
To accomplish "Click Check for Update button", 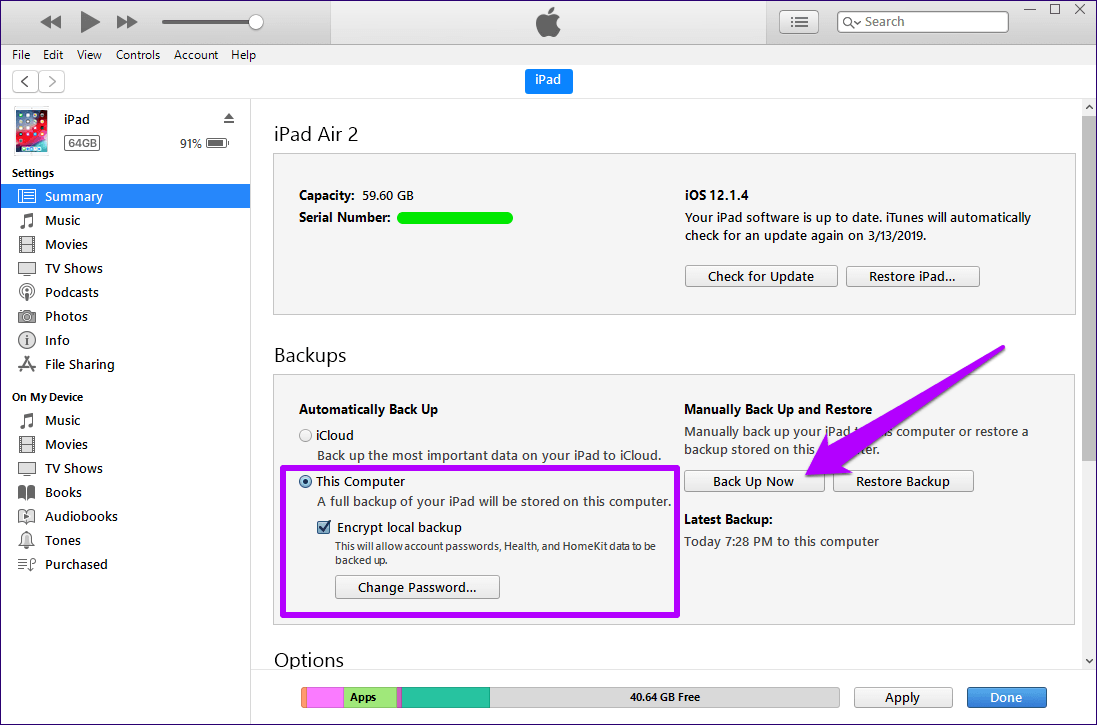I will pyautogui.click(x=761, y=276).
